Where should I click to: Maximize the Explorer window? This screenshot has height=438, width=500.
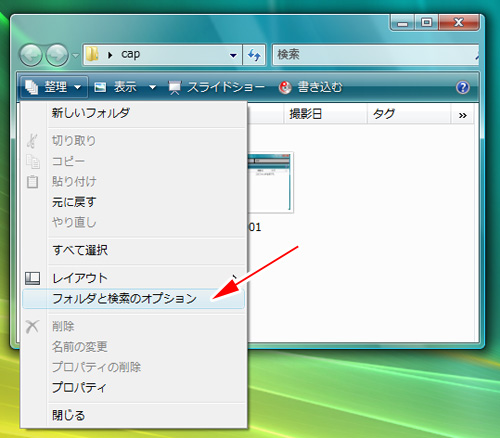point(426,23)
